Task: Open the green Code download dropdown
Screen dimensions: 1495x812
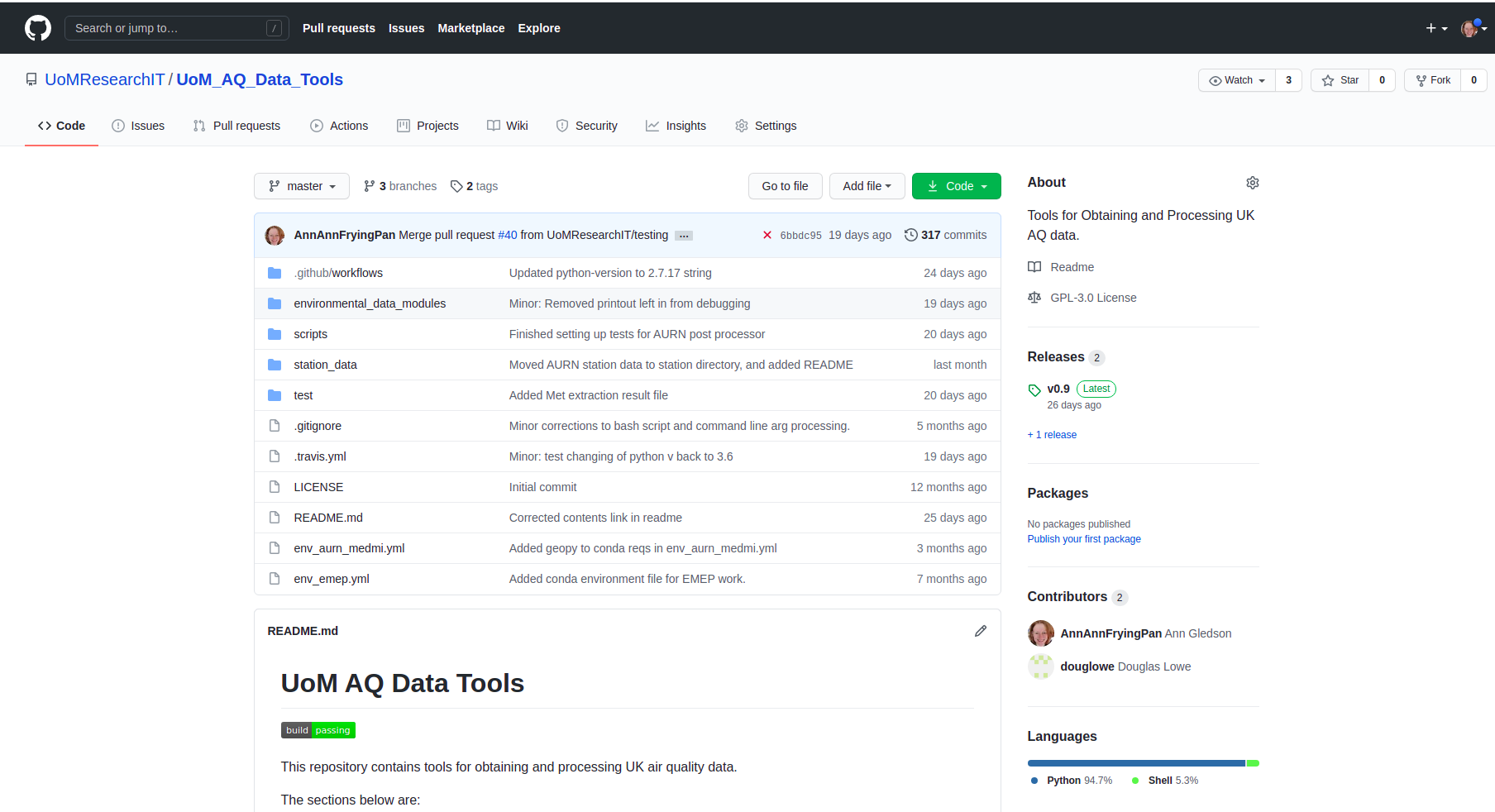Action: click(x=957, y=186)
